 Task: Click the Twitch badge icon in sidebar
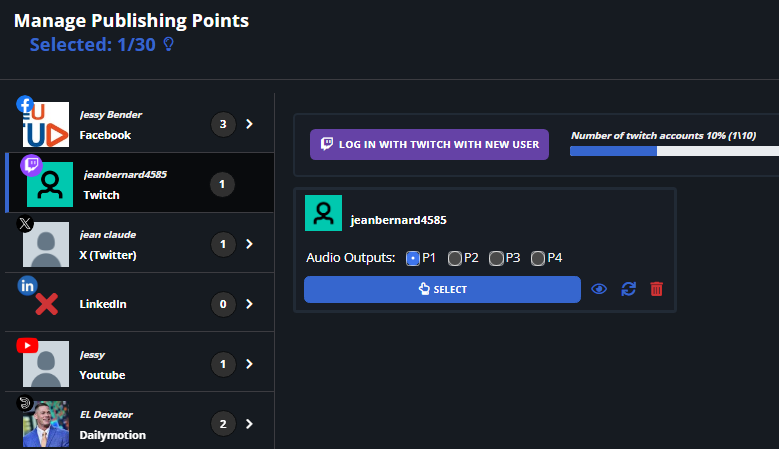(30, 165)
